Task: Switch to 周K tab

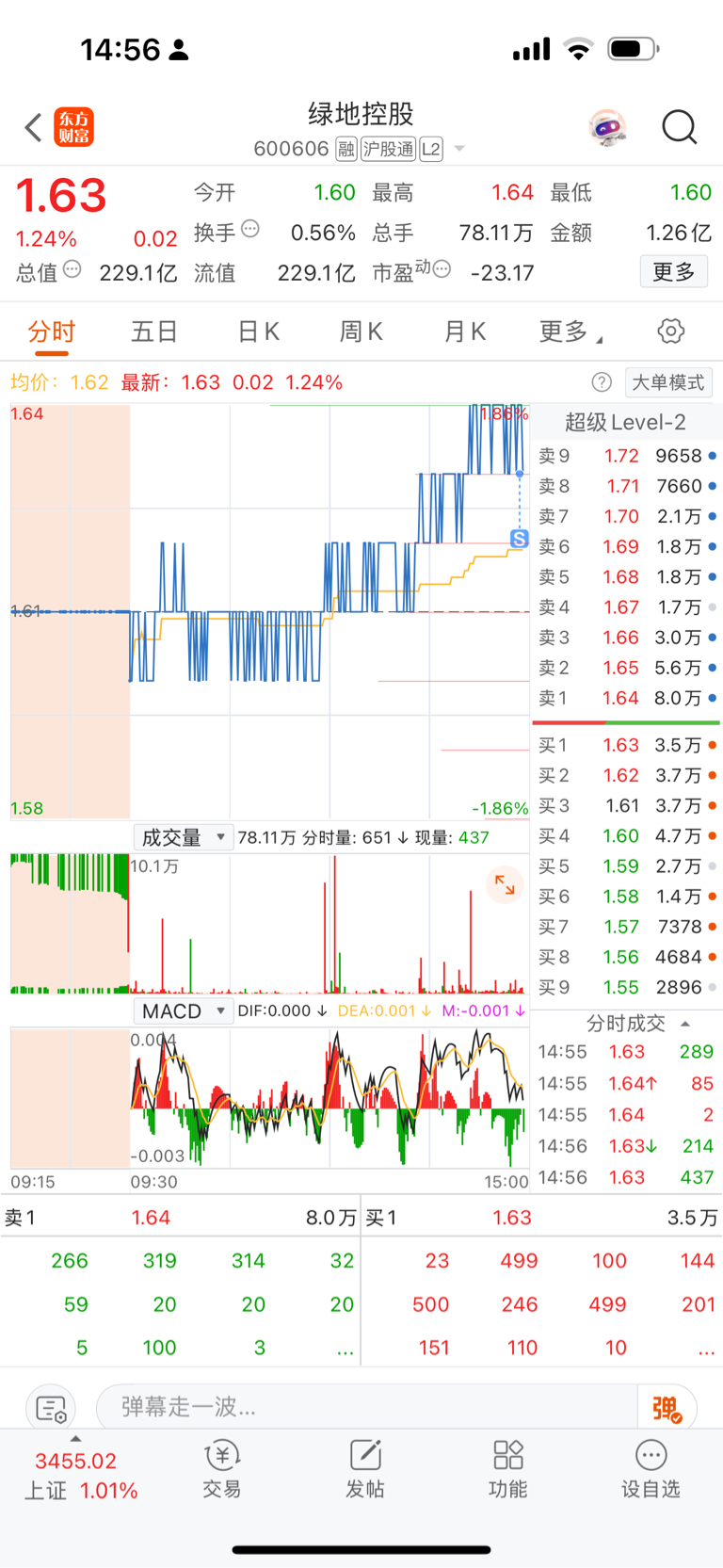Action: click(361, 331)
